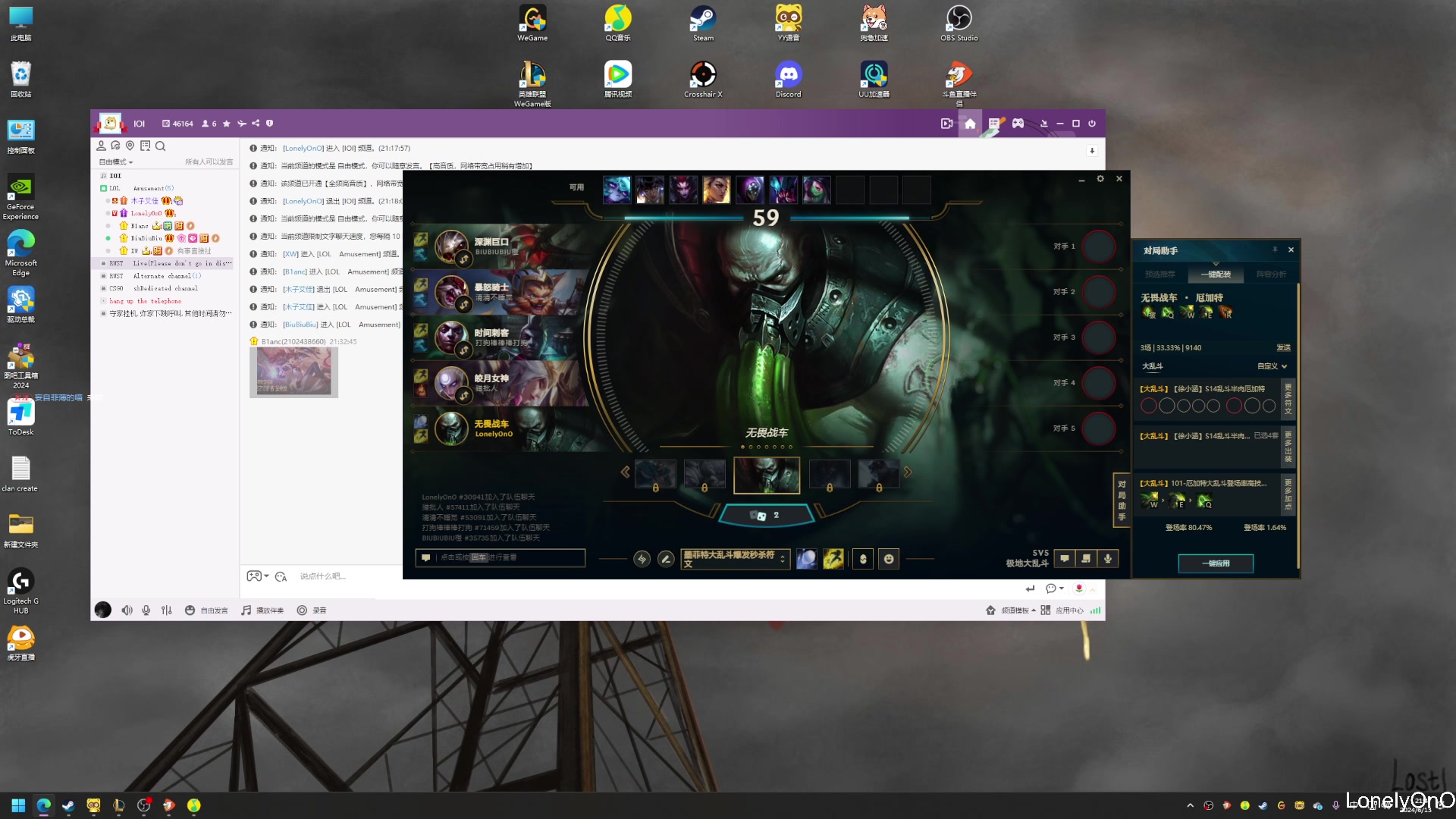The image size is (1456, 819).
Task: Open Microsoft Edge from the taskbar
Action: coord(43,805)
